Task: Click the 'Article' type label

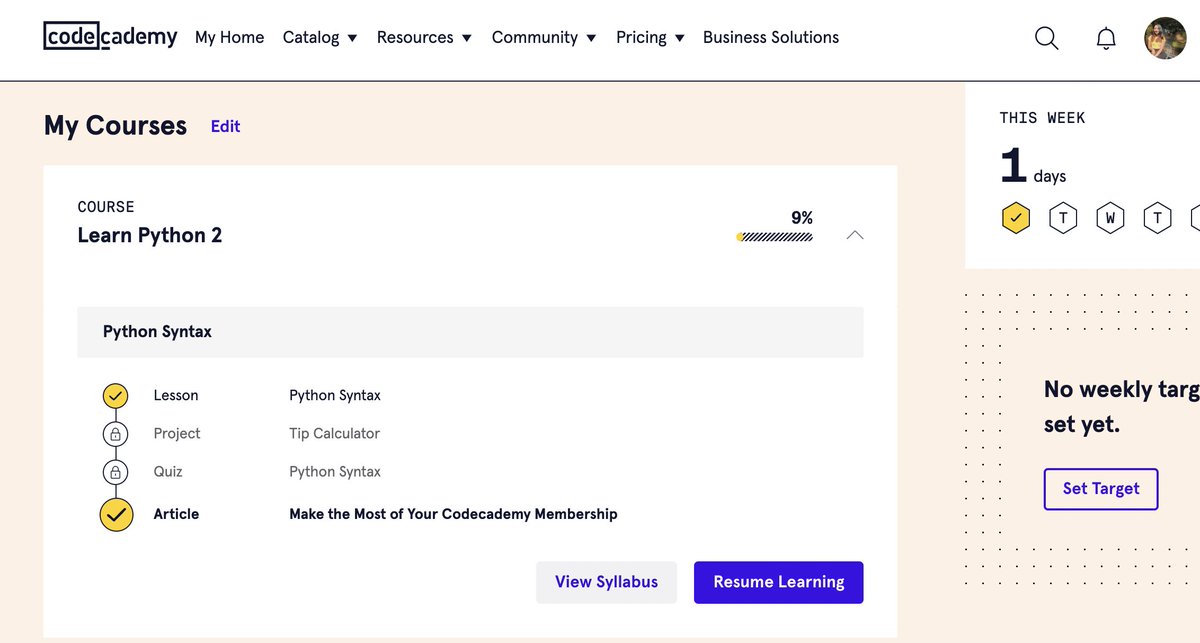Action: click(176, 514)
